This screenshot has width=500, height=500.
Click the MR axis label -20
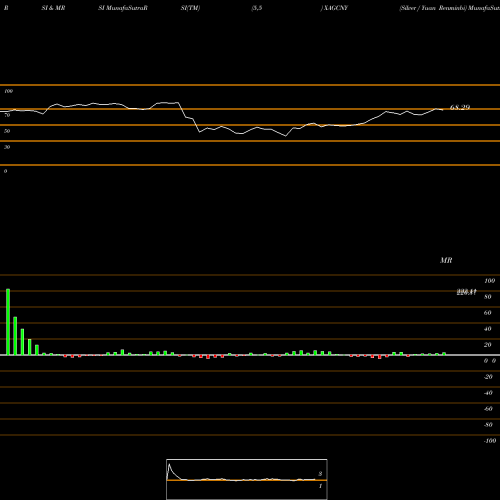click(488, 377)
